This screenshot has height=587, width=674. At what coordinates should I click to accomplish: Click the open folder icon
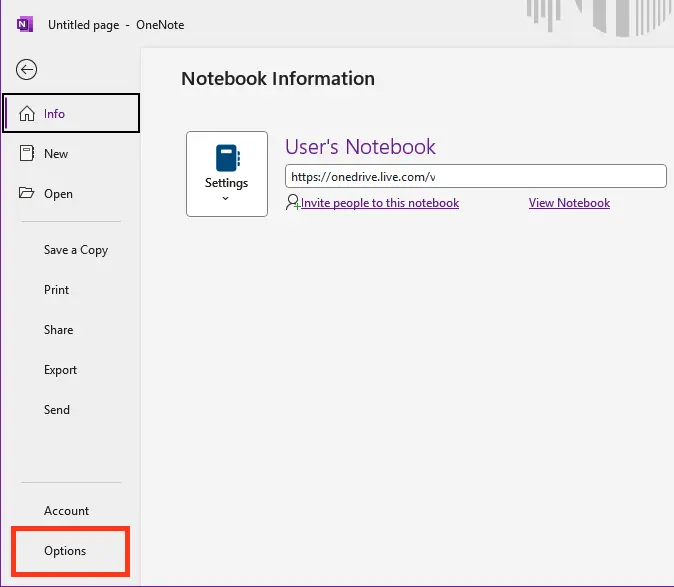(27, 194)
